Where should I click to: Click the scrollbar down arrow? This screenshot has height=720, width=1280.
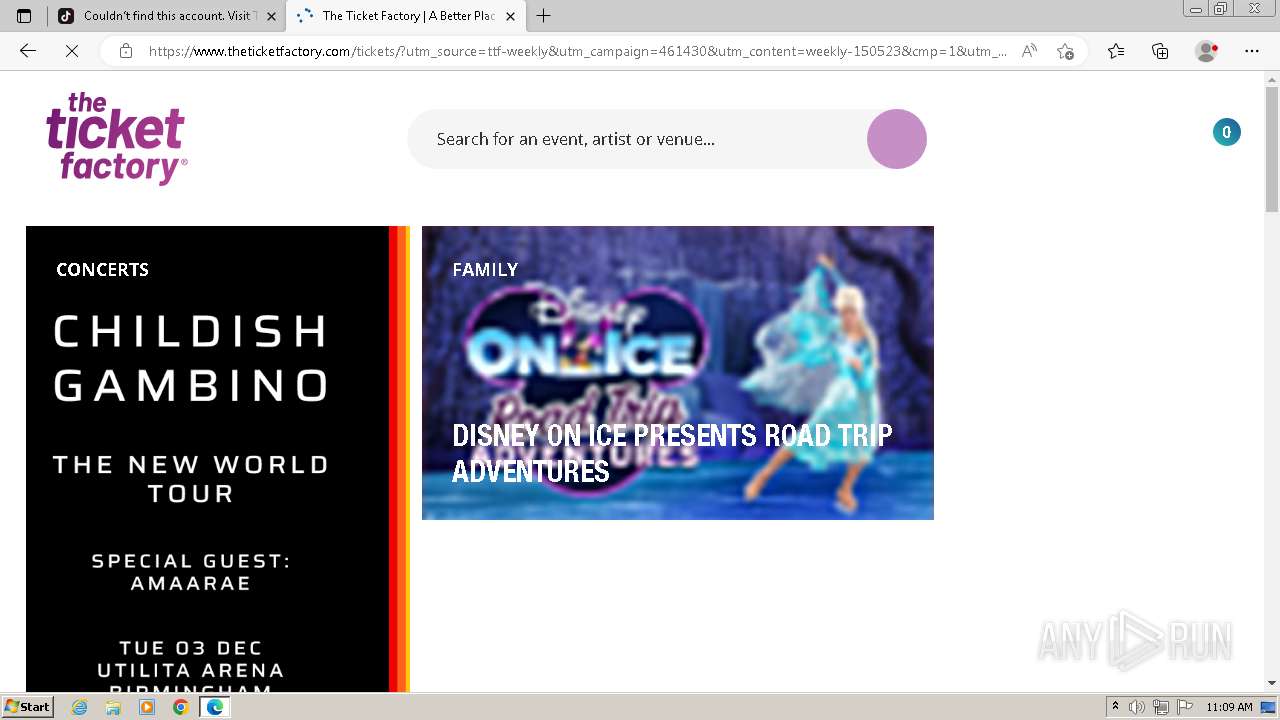click(x=1272, y=683)
